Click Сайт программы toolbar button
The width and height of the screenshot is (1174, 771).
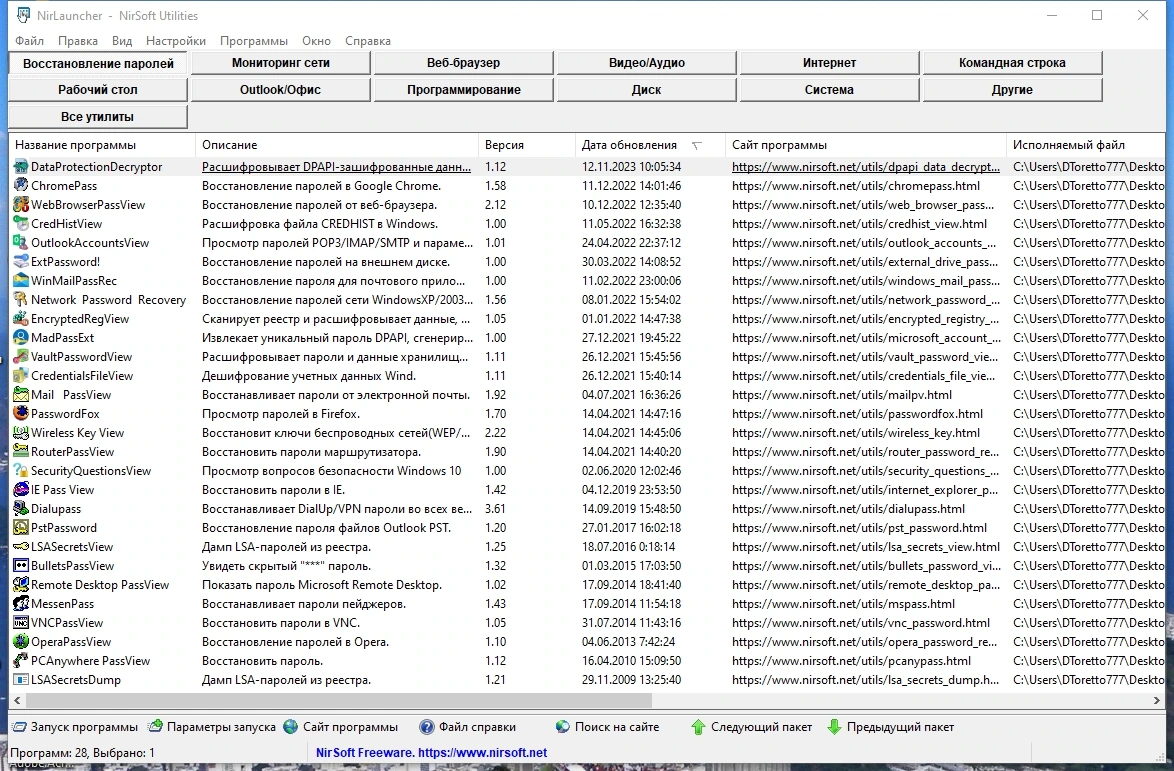pos(341,727)
